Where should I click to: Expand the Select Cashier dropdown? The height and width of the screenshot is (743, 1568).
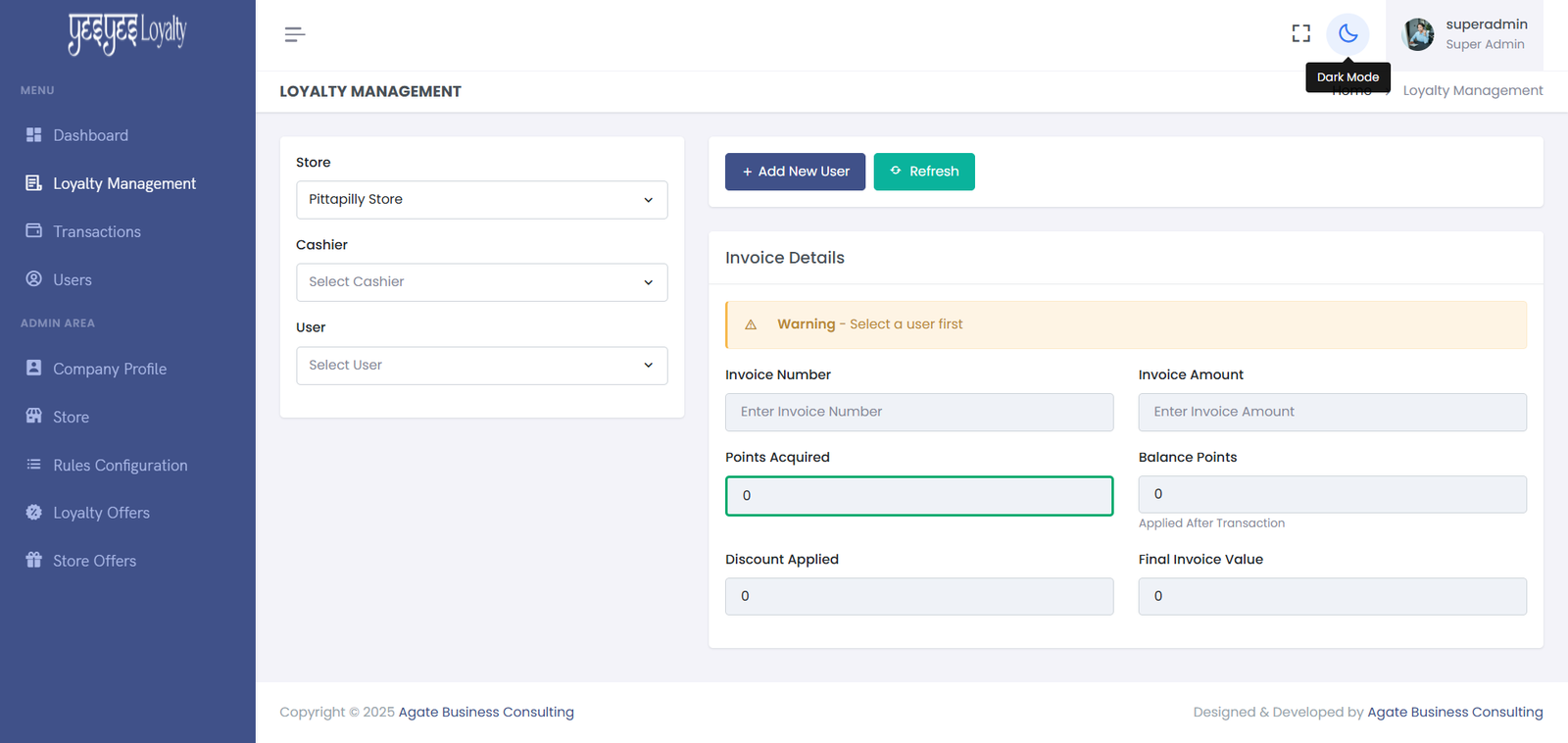pyautogui.click(x=481, y=282)
